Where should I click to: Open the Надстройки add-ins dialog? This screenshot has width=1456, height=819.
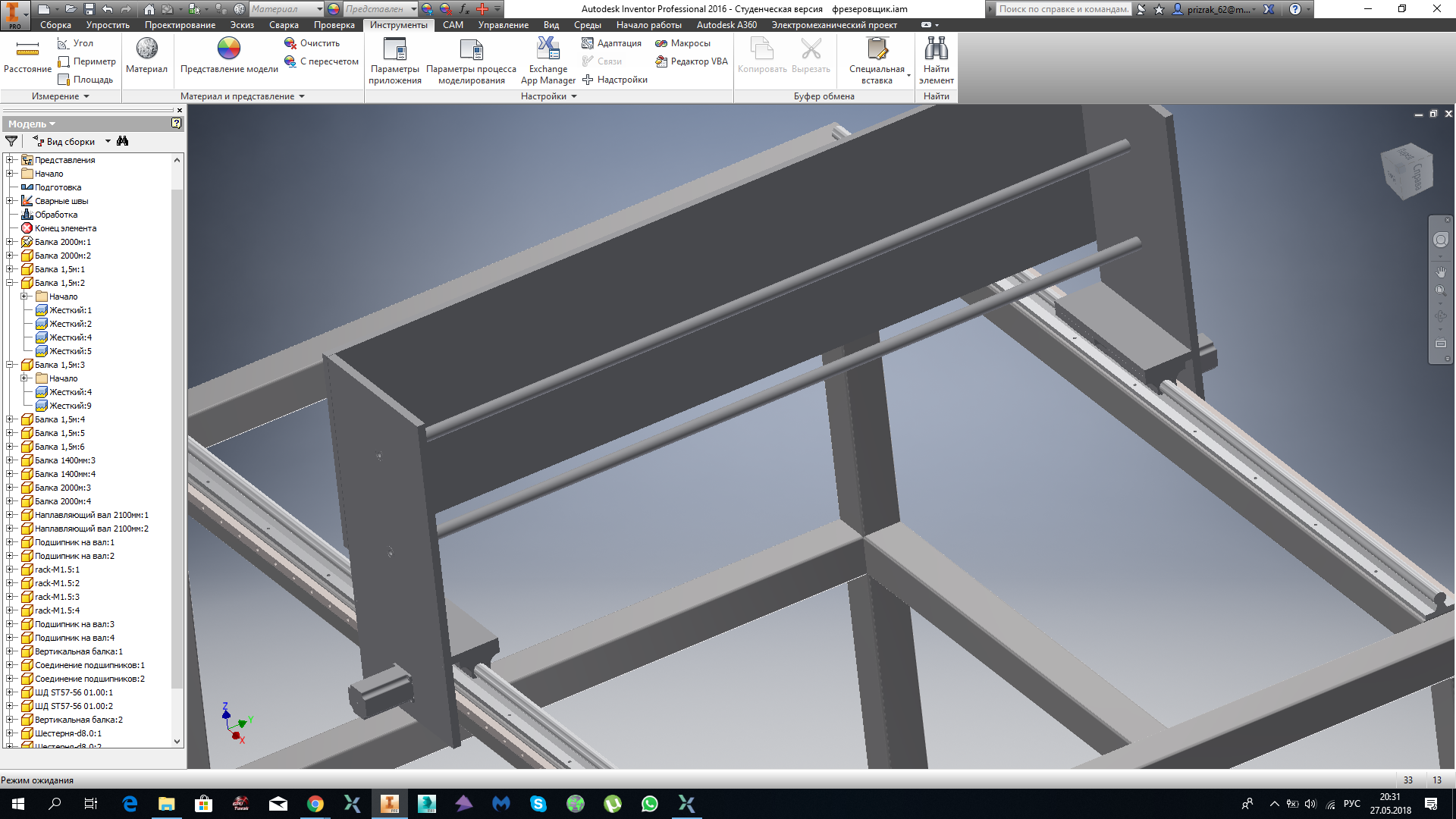[614, 80]
